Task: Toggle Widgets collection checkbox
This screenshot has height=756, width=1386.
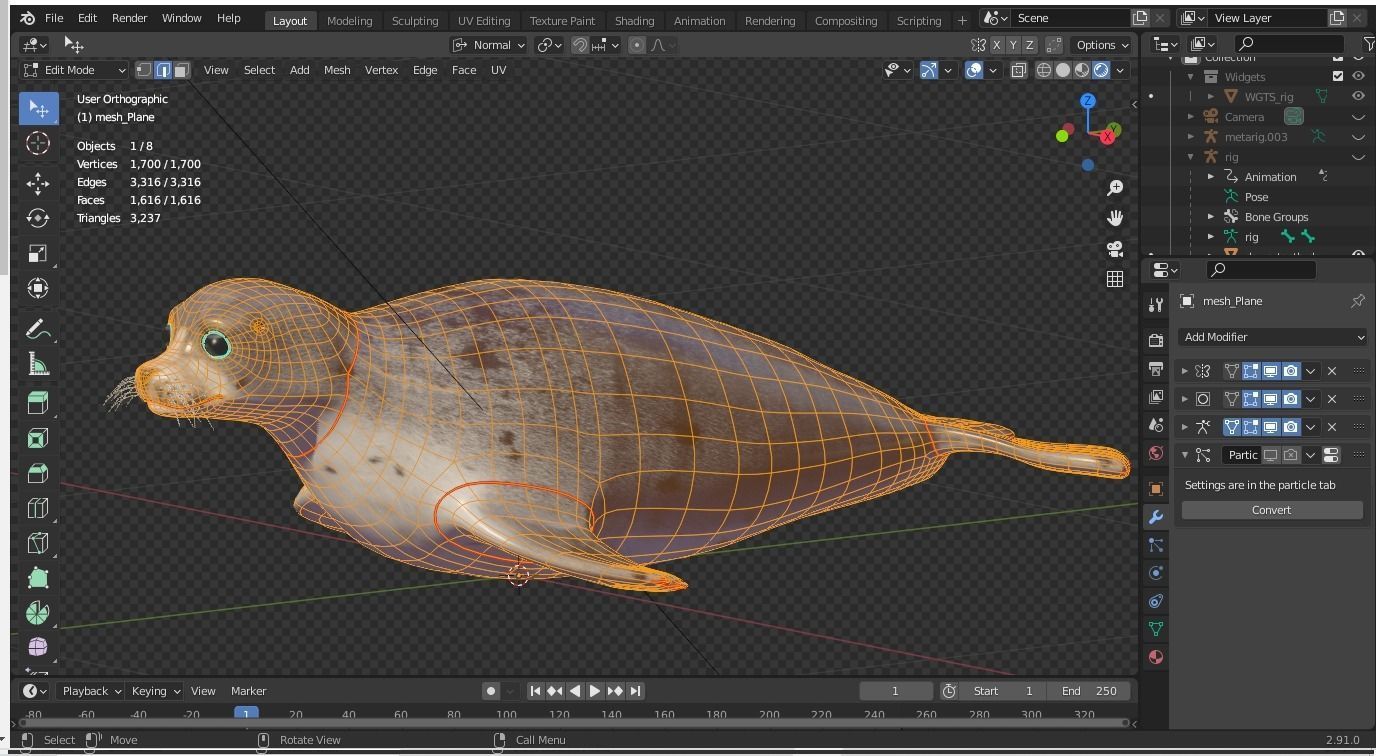Action: pos(1338,76)
